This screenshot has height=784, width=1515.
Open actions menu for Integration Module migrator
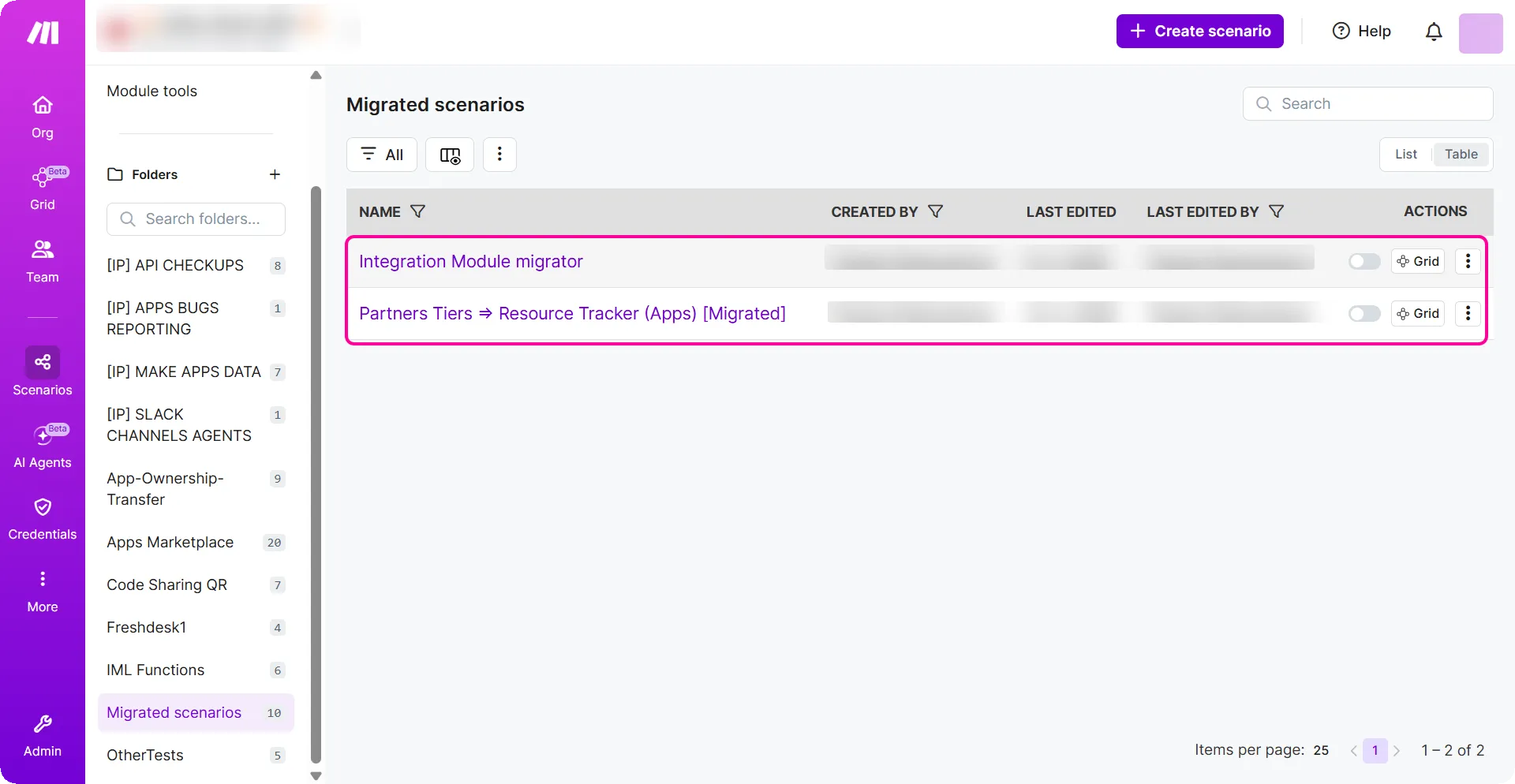coord(1468,261)
